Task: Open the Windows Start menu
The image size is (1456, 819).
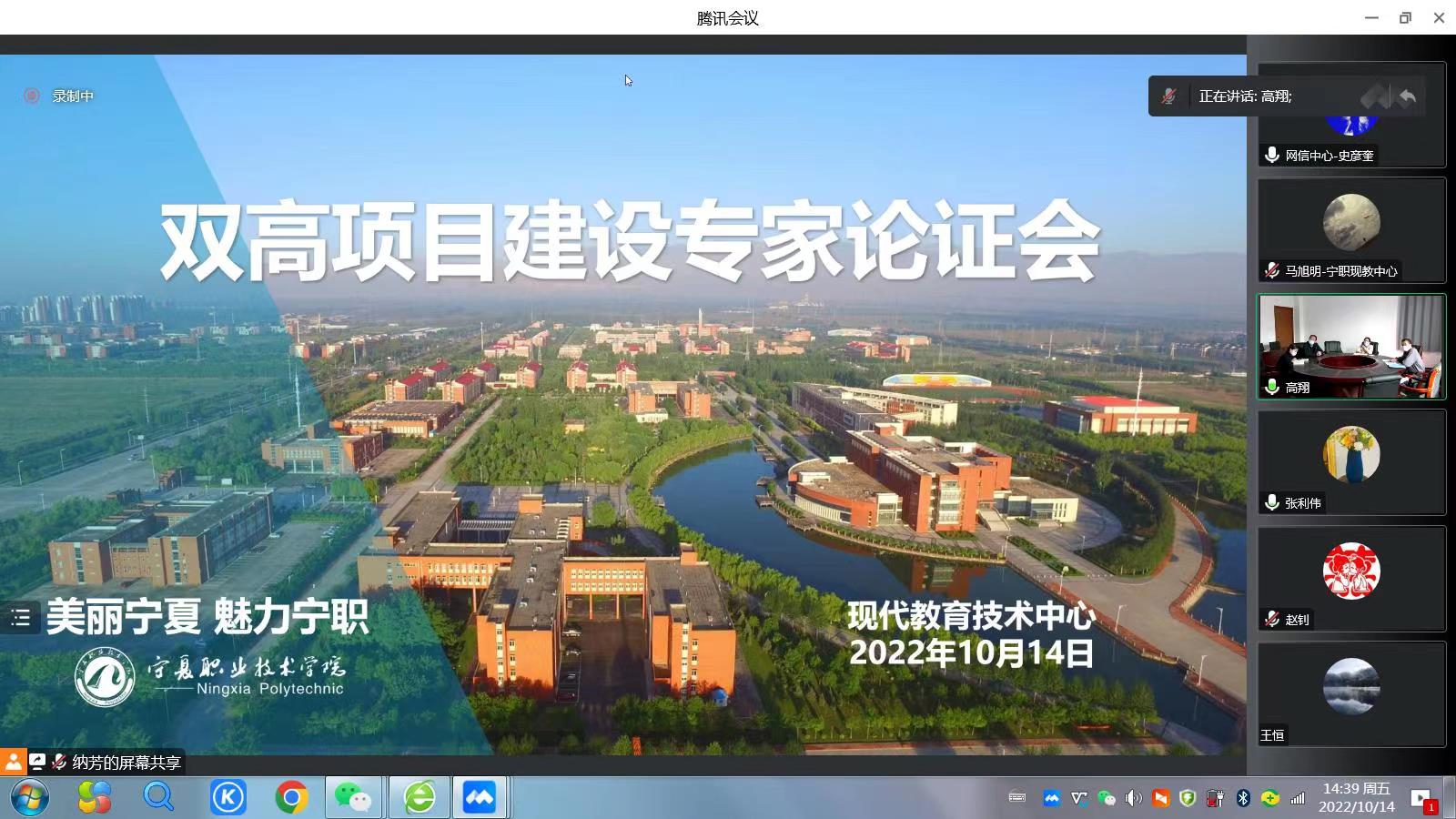Action: tap(29, 798)
